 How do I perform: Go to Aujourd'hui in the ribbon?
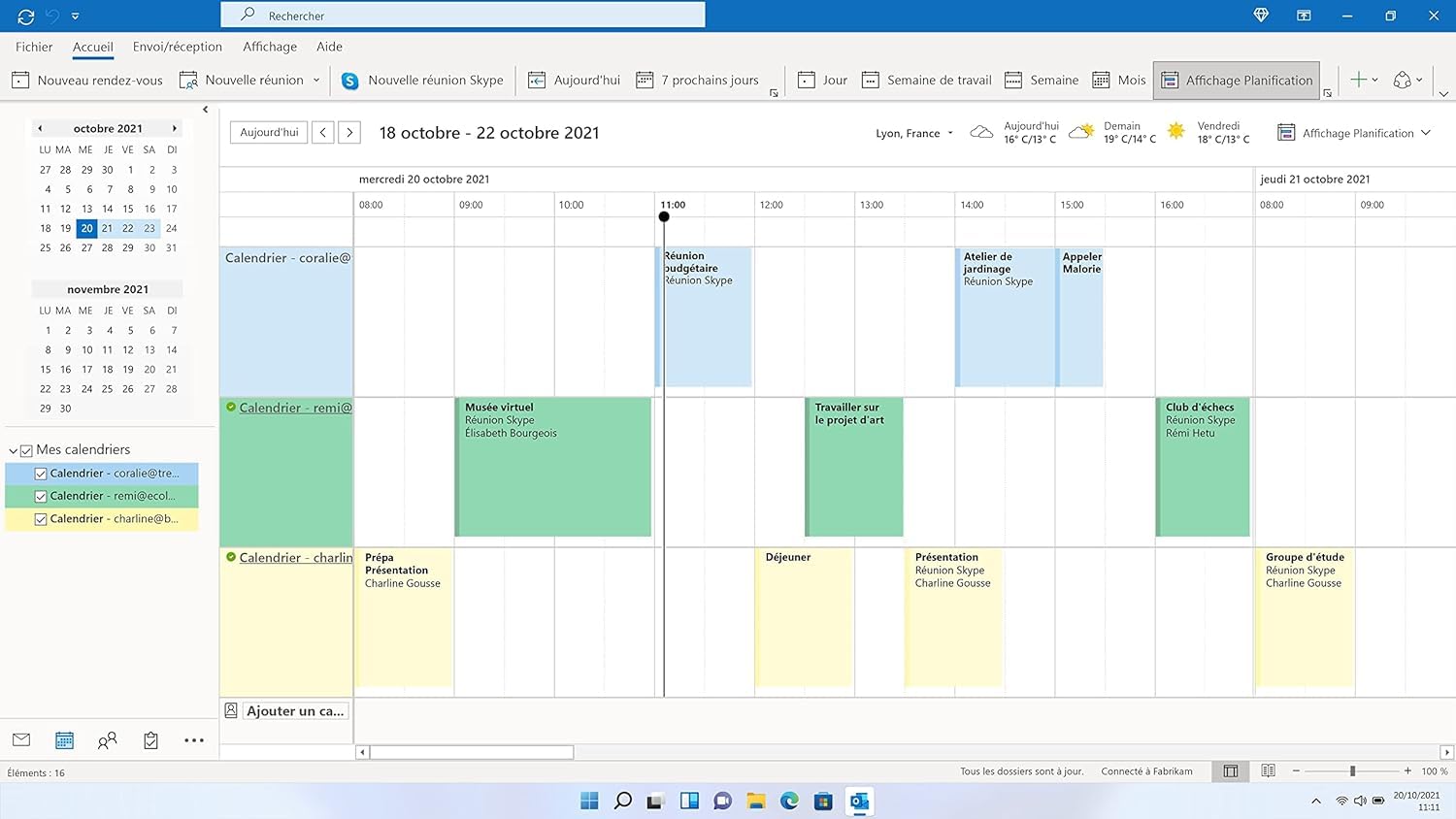coord(574,81)
